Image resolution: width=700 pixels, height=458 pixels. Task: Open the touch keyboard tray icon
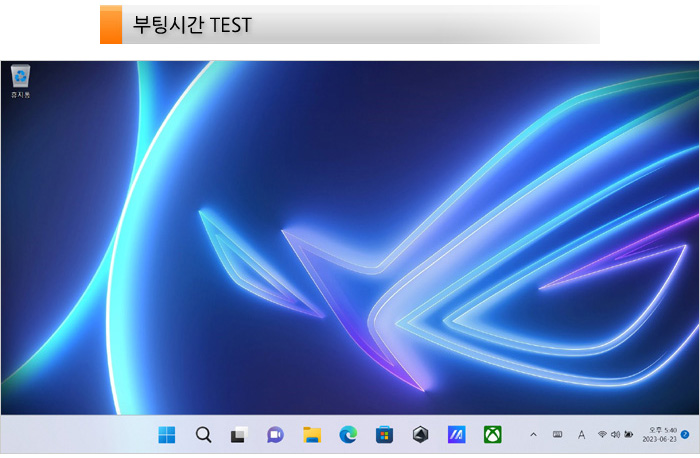(x=557, y=434)
